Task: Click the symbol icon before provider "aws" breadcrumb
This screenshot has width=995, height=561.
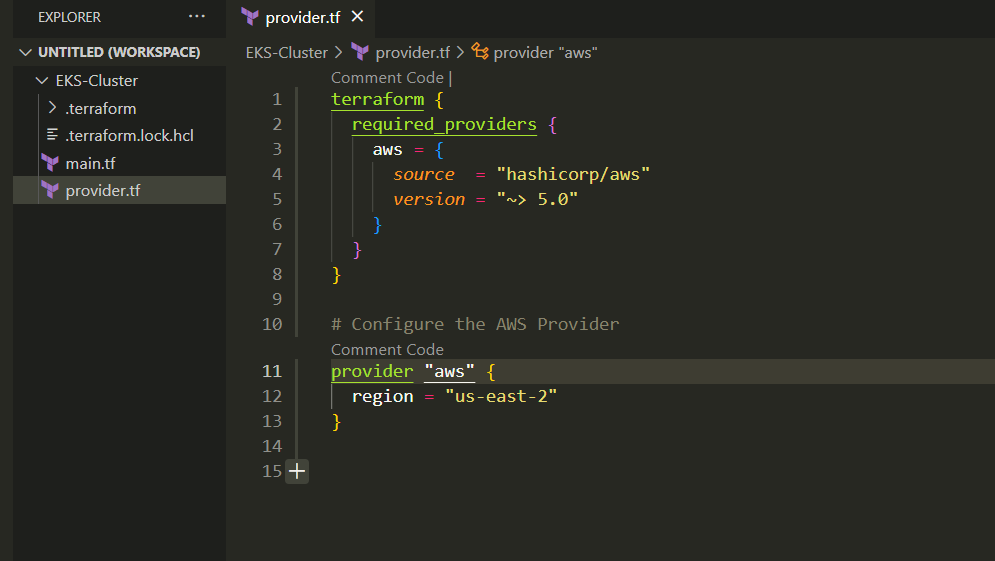Action: coord(480,52)
